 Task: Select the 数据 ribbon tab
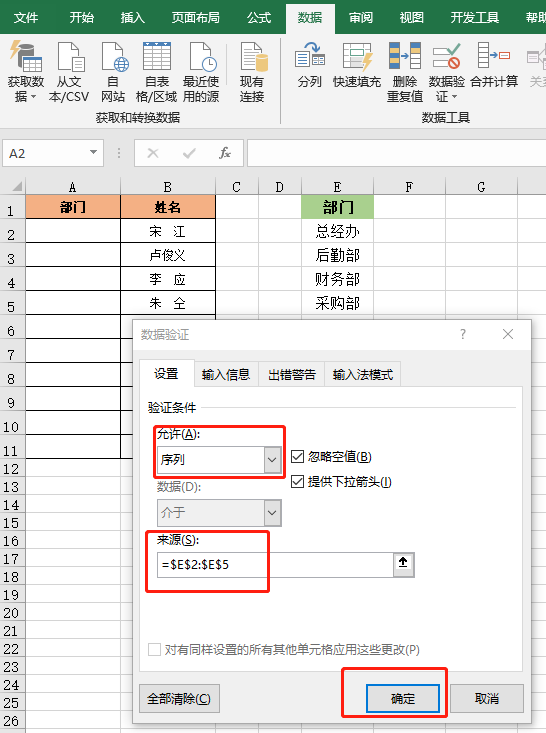(x=310, y=18)
